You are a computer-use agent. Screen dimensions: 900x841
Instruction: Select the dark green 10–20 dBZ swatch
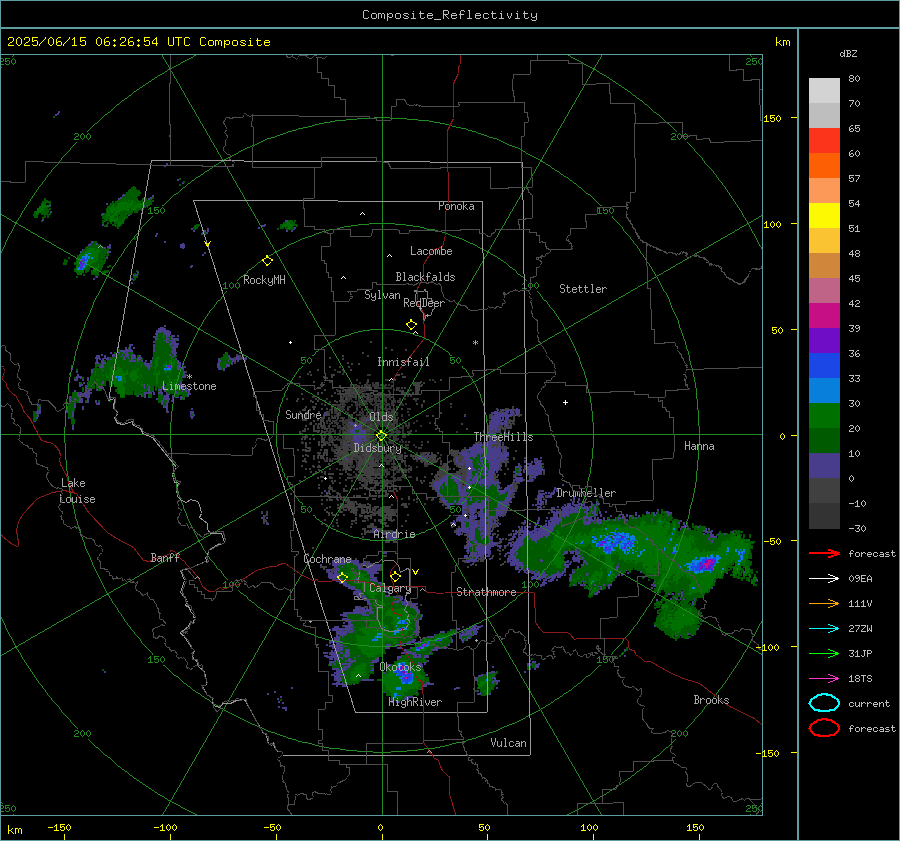point(824,441)
